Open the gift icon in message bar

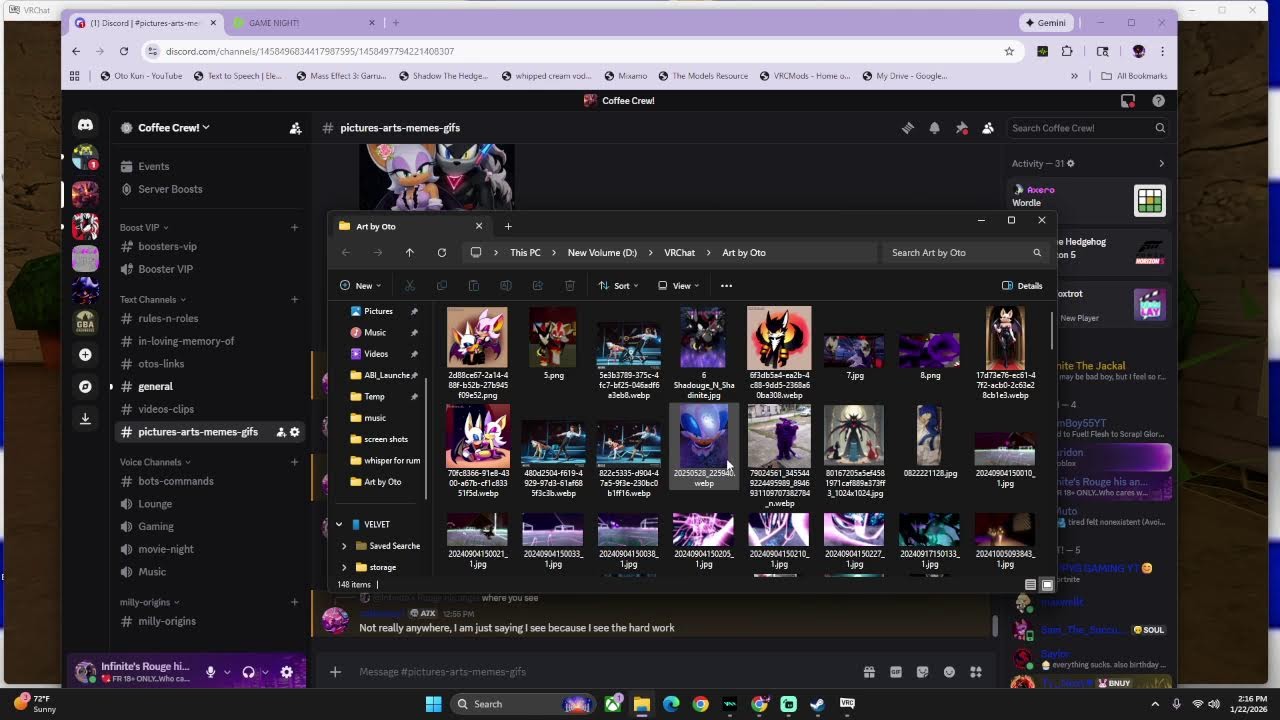click(869, 672)
